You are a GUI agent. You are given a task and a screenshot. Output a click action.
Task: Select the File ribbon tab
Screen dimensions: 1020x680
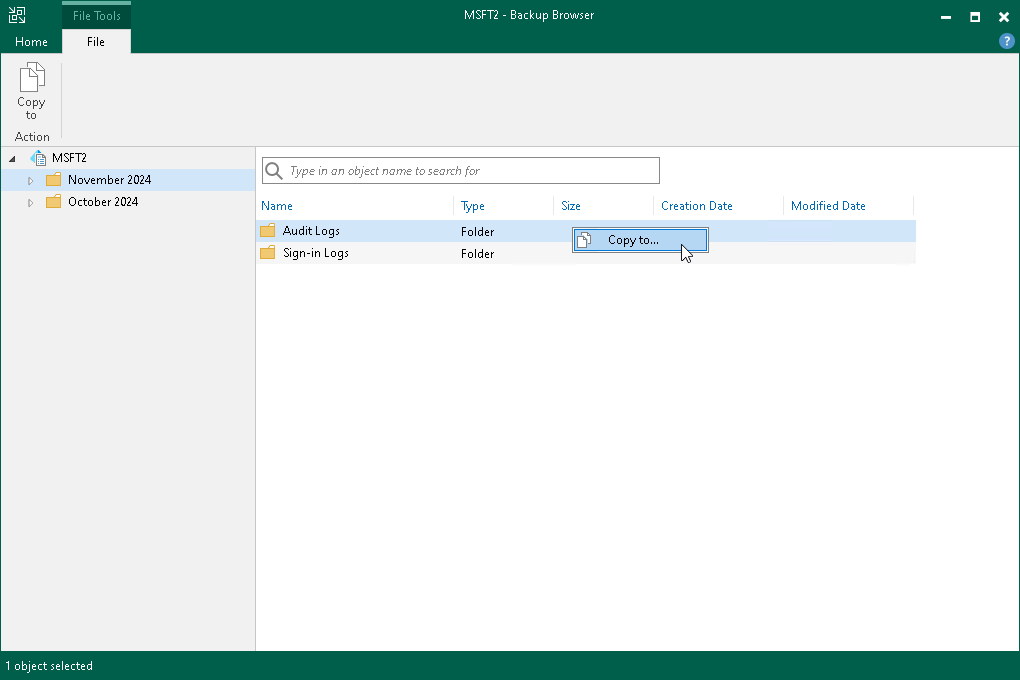[96, 42]
